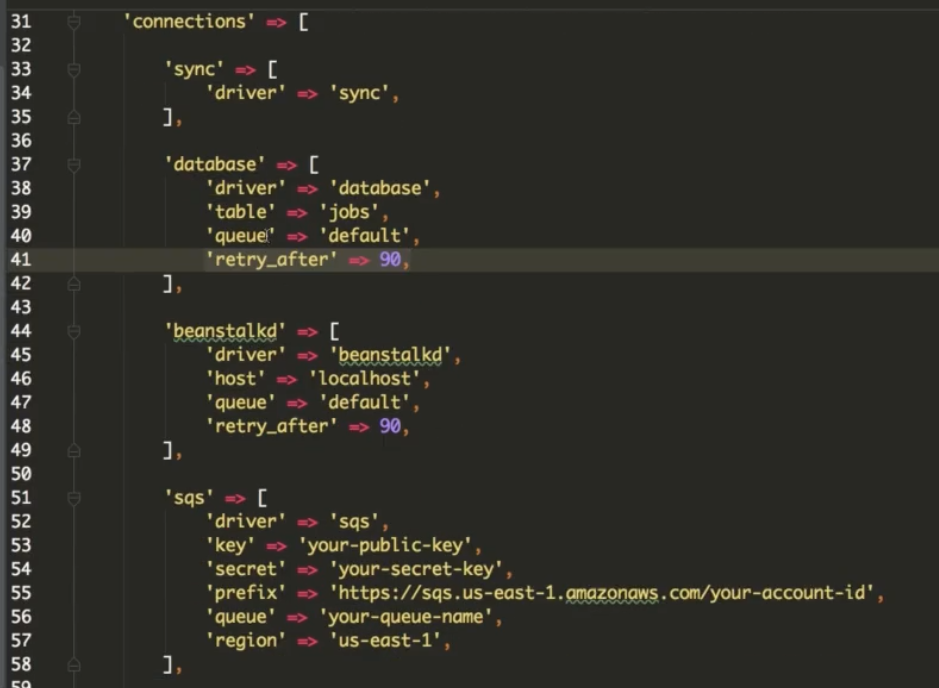This screenshot has width=939, height=688.
Task: Click the closing fold marker on line 42
Action: (74, 284)
